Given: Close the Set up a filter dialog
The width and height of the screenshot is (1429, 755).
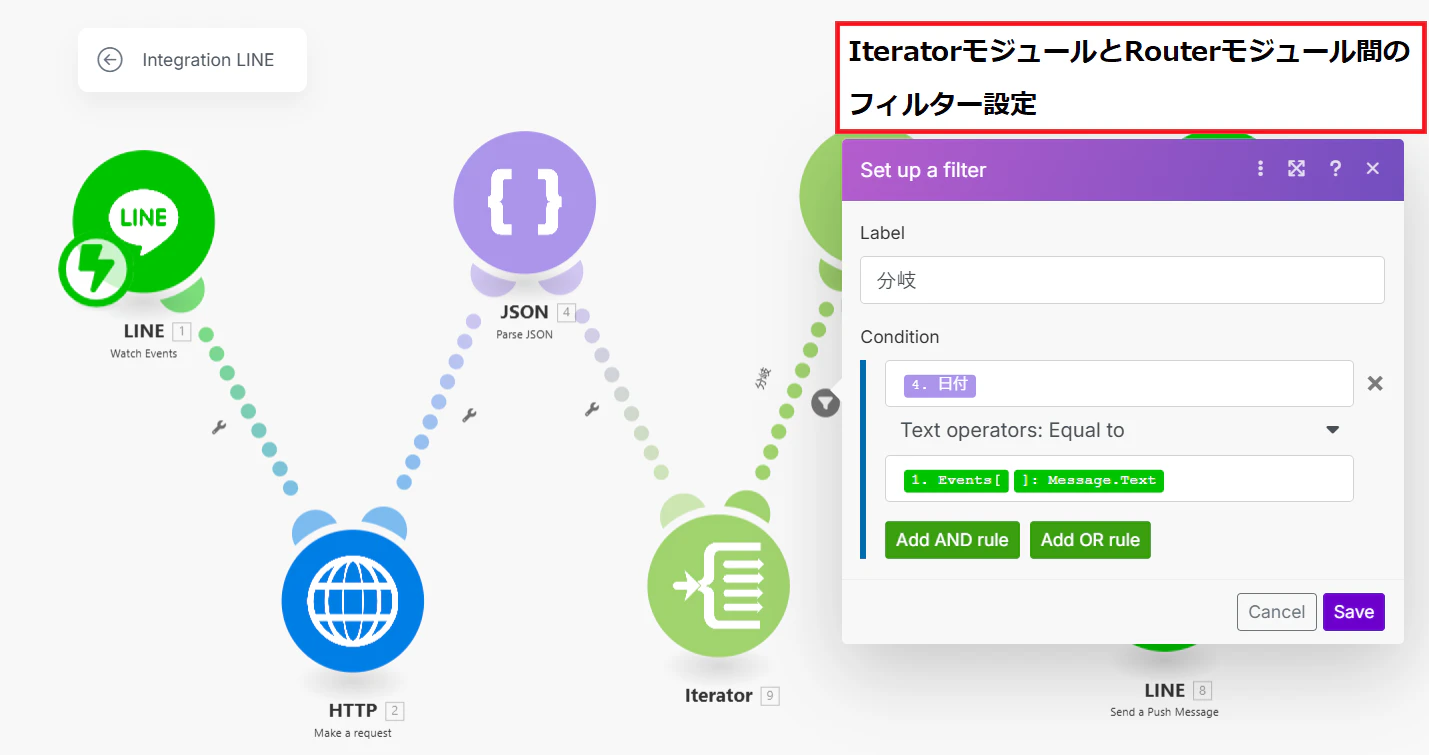Looking at the screenshot, I should [x=1373, y=168].
